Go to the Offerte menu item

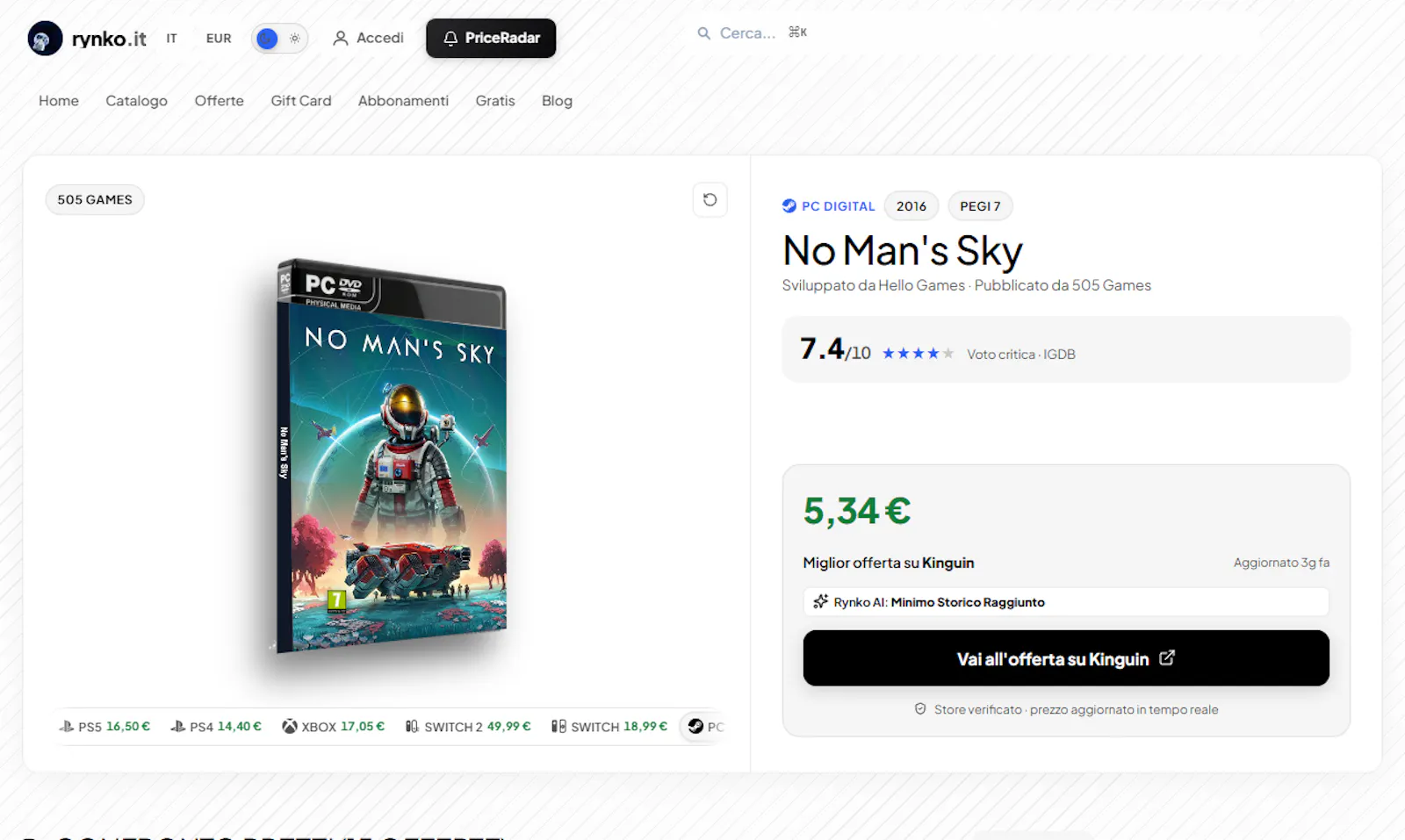(x=219, y=101)
